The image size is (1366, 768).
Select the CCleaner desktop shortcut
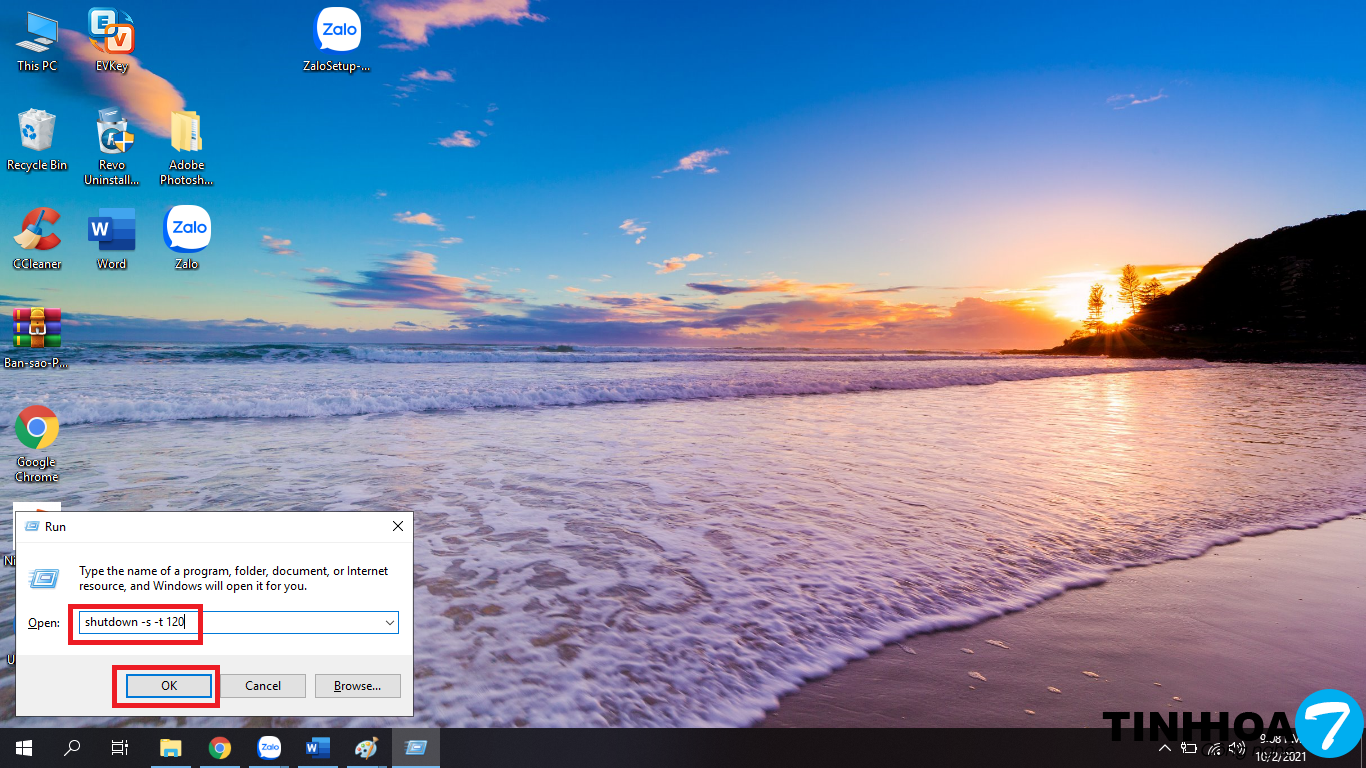[37, 231]
